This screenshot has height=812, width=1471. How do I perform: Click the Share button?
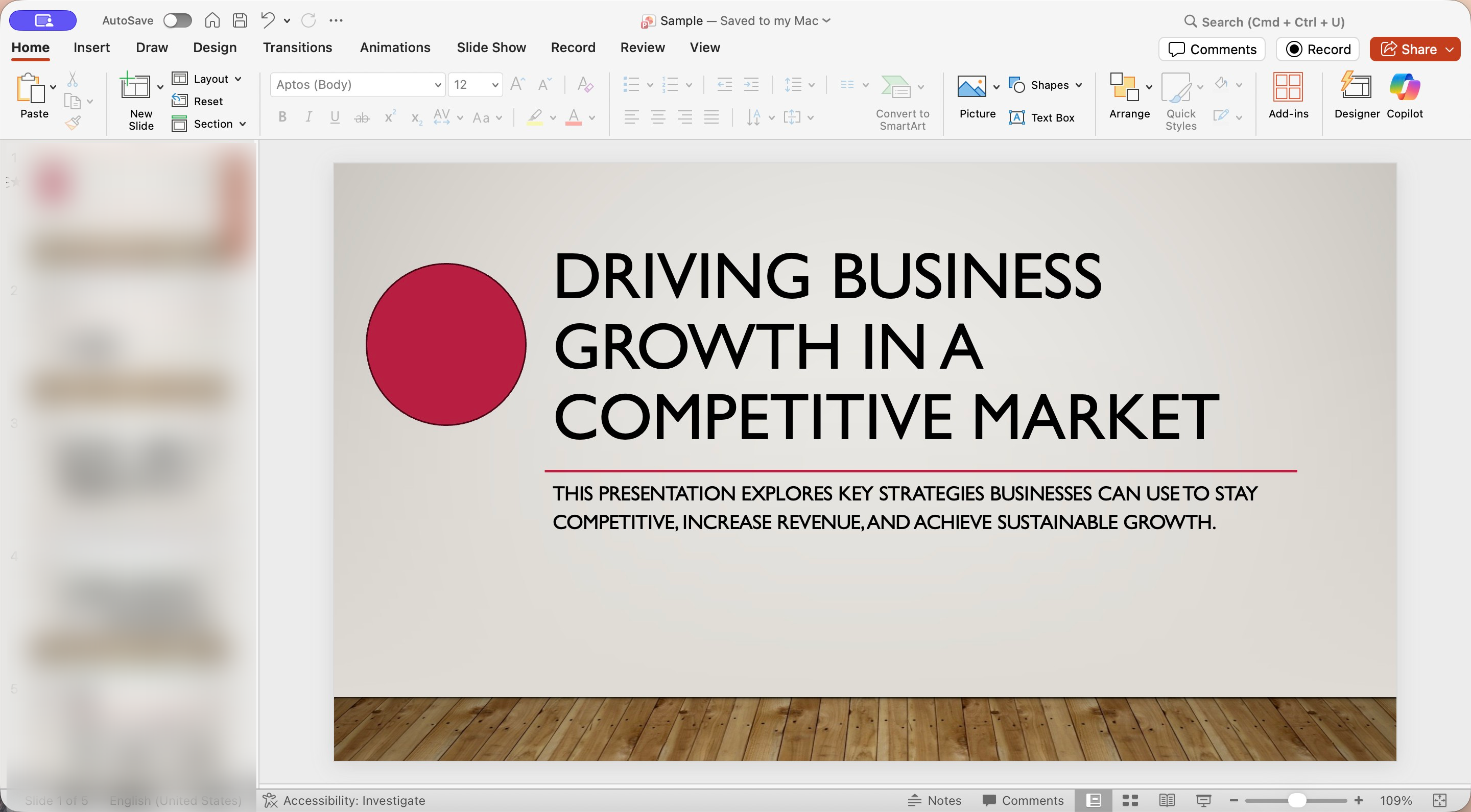click(x=1409, y=49)
